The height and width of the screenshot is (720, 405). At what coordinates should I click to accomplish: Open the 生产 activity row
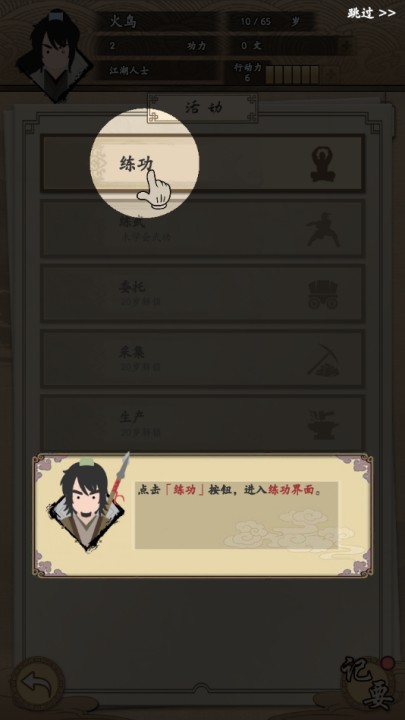202,423
